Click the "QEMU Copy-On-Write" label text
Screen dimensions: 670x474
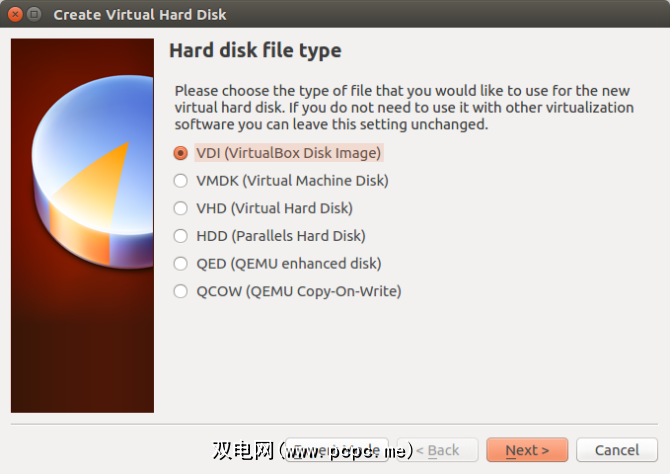(x=320, y=292)
